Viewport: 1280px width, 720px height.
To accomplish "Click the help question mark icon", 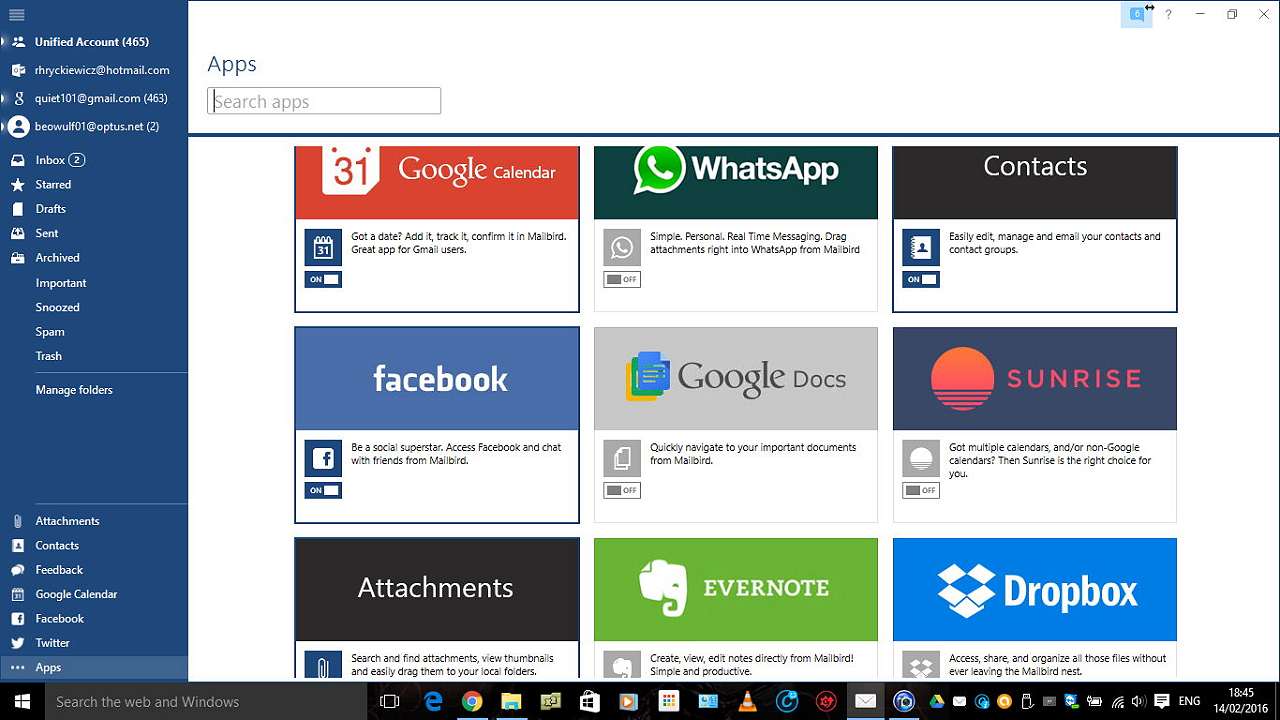I will tap(1168, 14).
